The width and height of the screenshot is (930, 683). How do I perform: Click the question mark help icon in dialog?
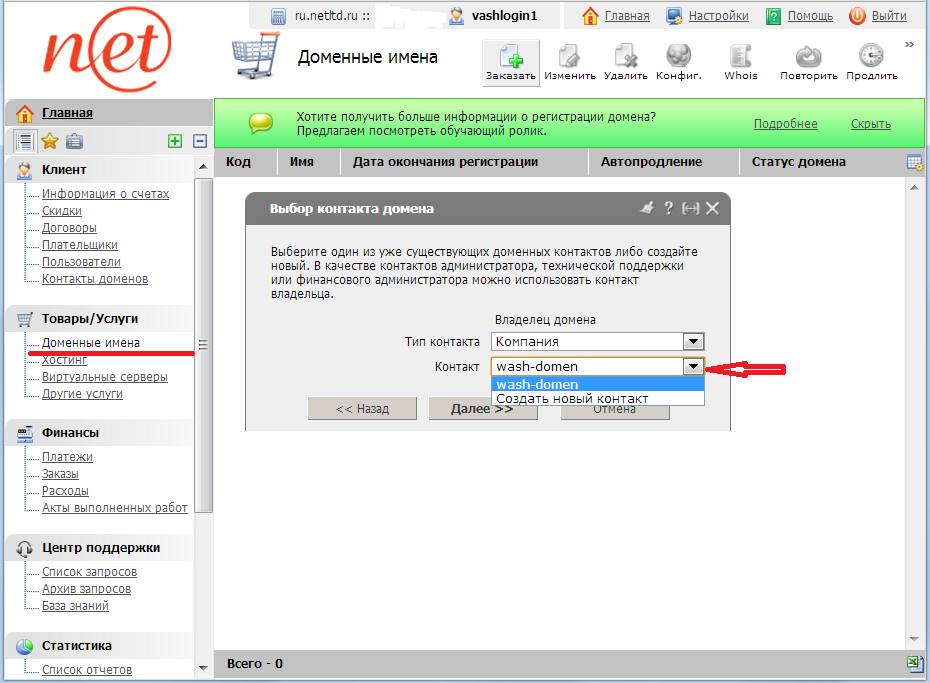pos(668,208)
